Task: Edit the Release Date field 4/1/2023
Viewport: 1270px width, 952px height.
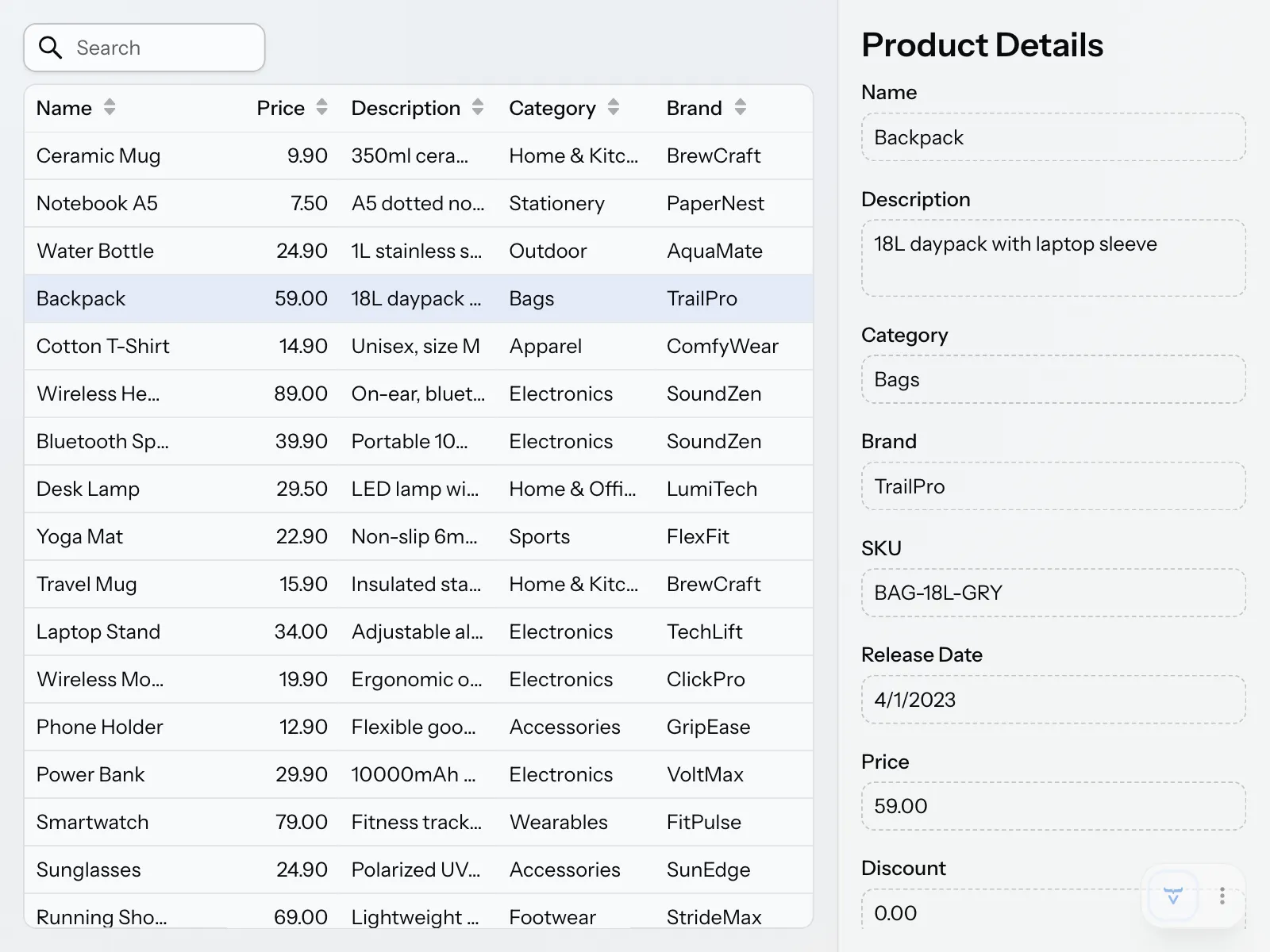Action: pos(1053,700)
